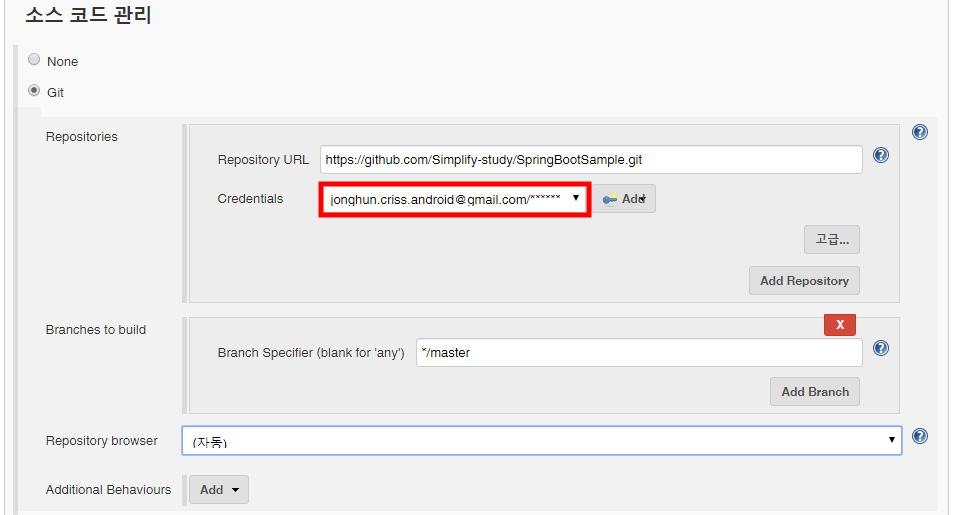Open the Repository browser dropdown
The height and width of the screenshot is (515, 954).
tap(541, 440)
